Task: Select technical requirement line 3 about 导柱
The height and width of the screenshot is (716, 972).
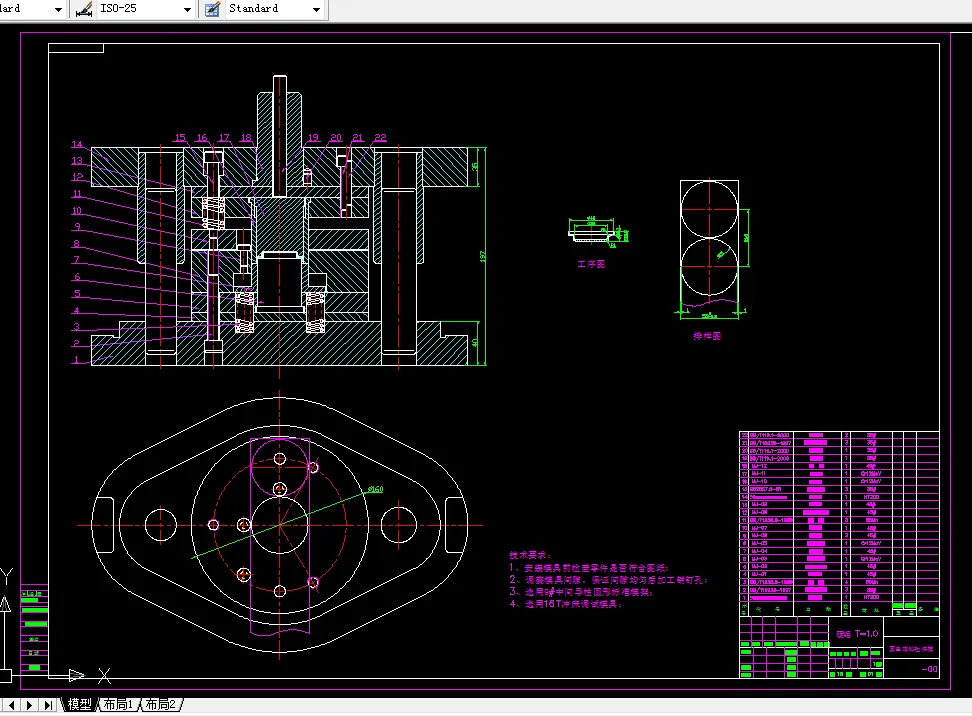Action: pyautogui.click(x=581, y=592)
